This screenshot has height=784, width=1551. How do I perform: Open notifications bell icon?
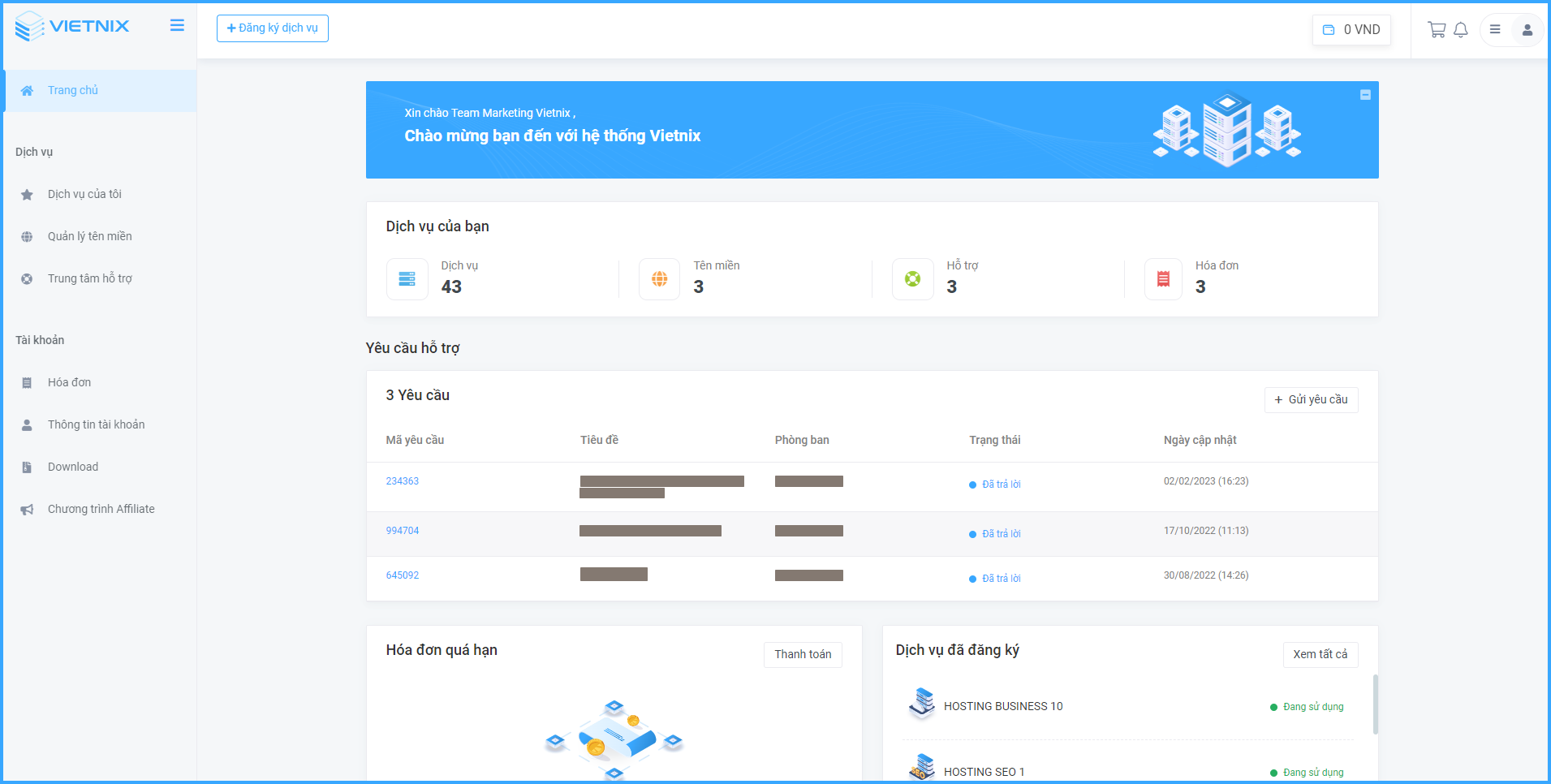[1461, 30]
